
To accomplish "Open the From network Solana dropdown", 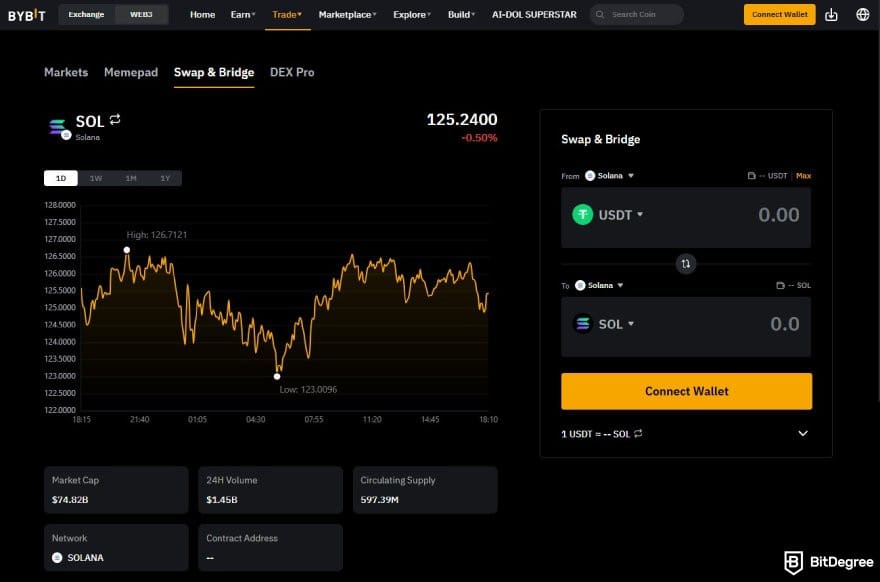I will click(610, 176).
